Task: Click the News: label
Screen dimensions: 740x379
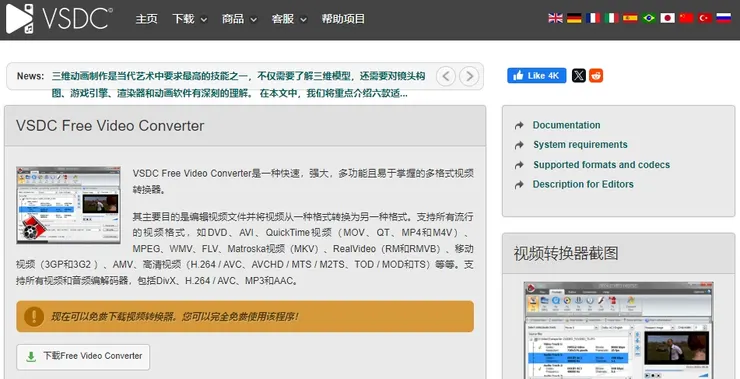Action: tap(30, 76)
